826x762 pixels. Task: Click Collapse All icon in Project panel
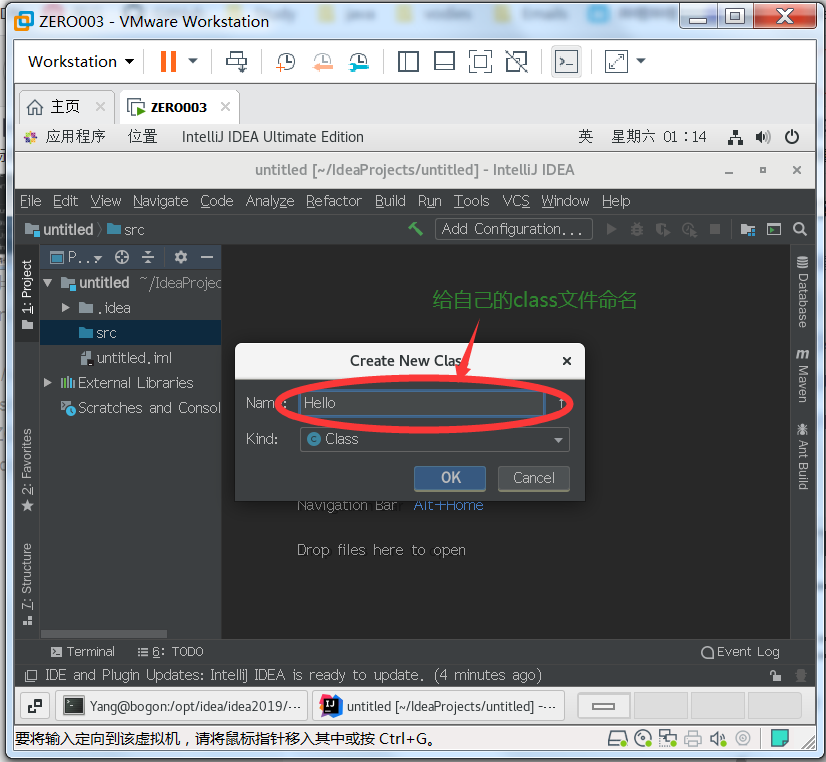point(148,257)
